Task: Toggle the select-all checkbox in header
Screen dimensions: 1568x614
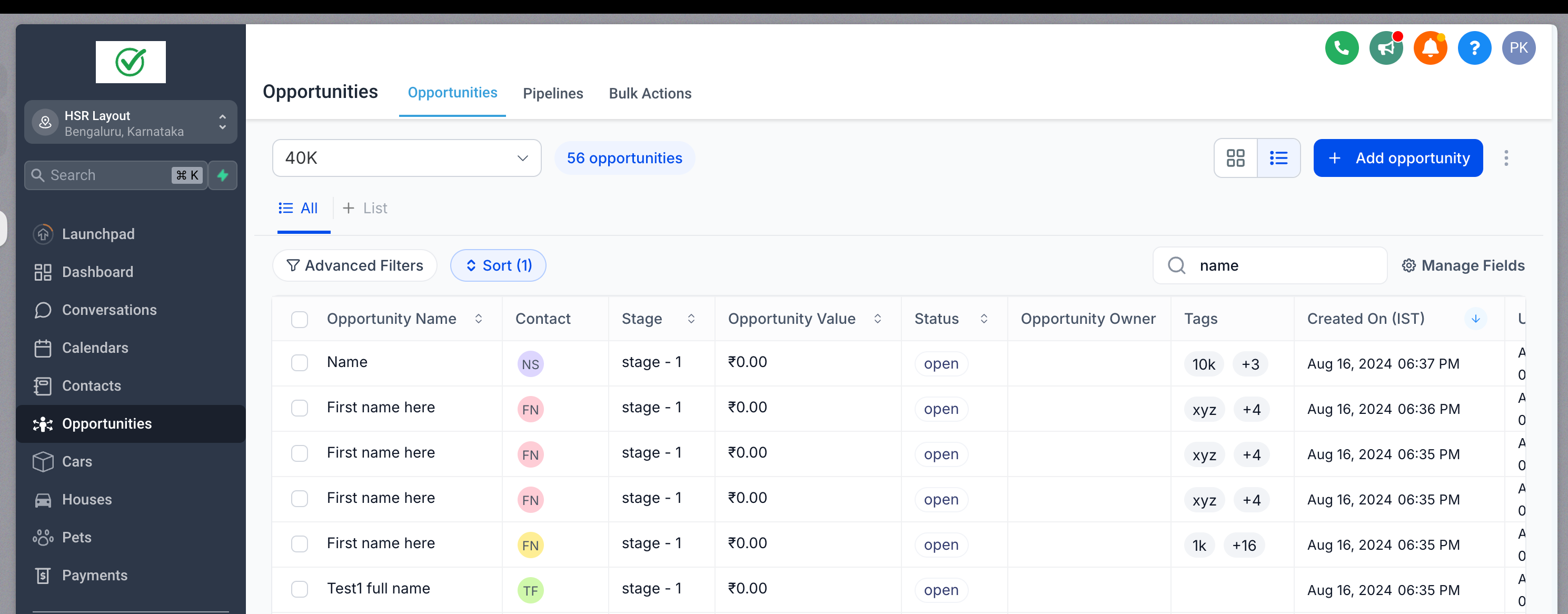Action: click(300, 320)
